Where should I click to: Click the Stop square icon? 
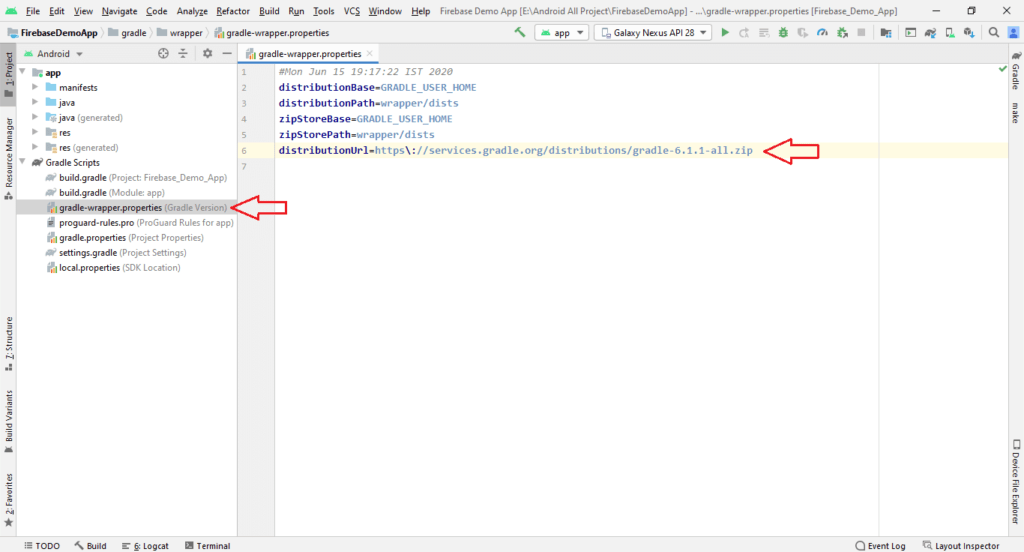point(861,32)
